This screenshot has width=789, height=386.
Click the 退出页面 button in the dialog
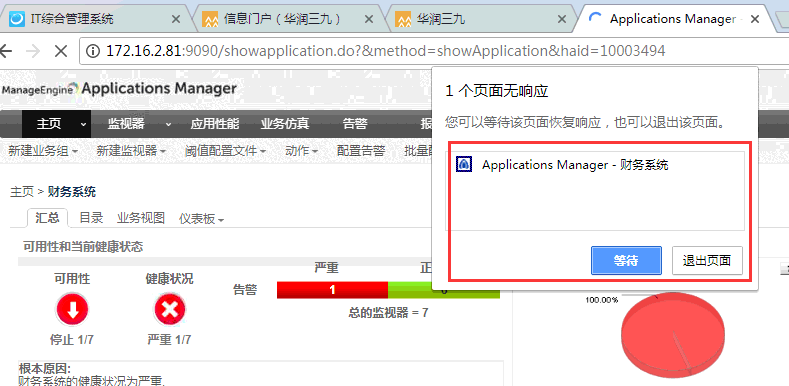(x=707, y=261)
